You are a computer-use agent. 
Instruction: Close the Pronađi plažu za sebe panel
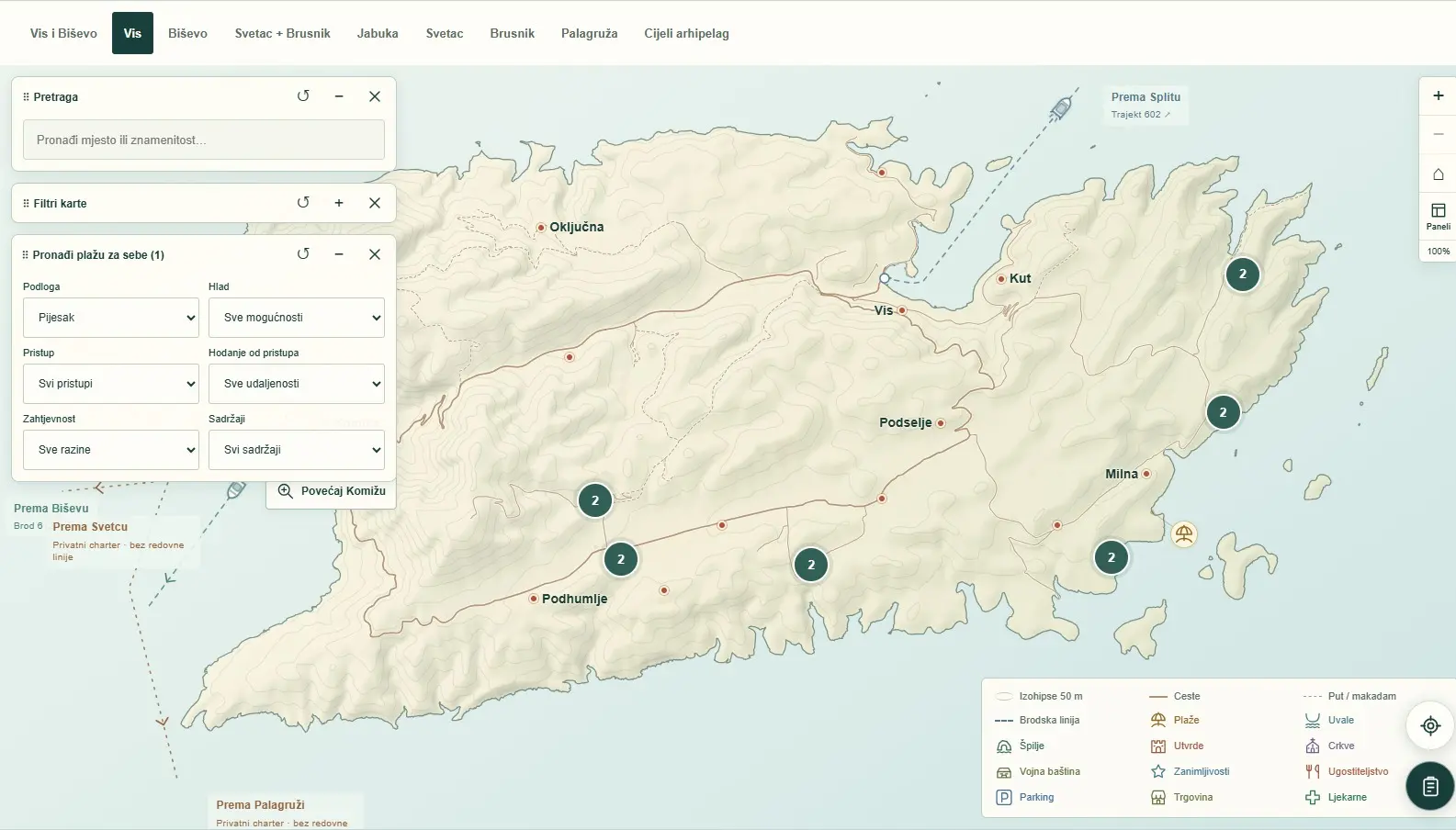375,254
